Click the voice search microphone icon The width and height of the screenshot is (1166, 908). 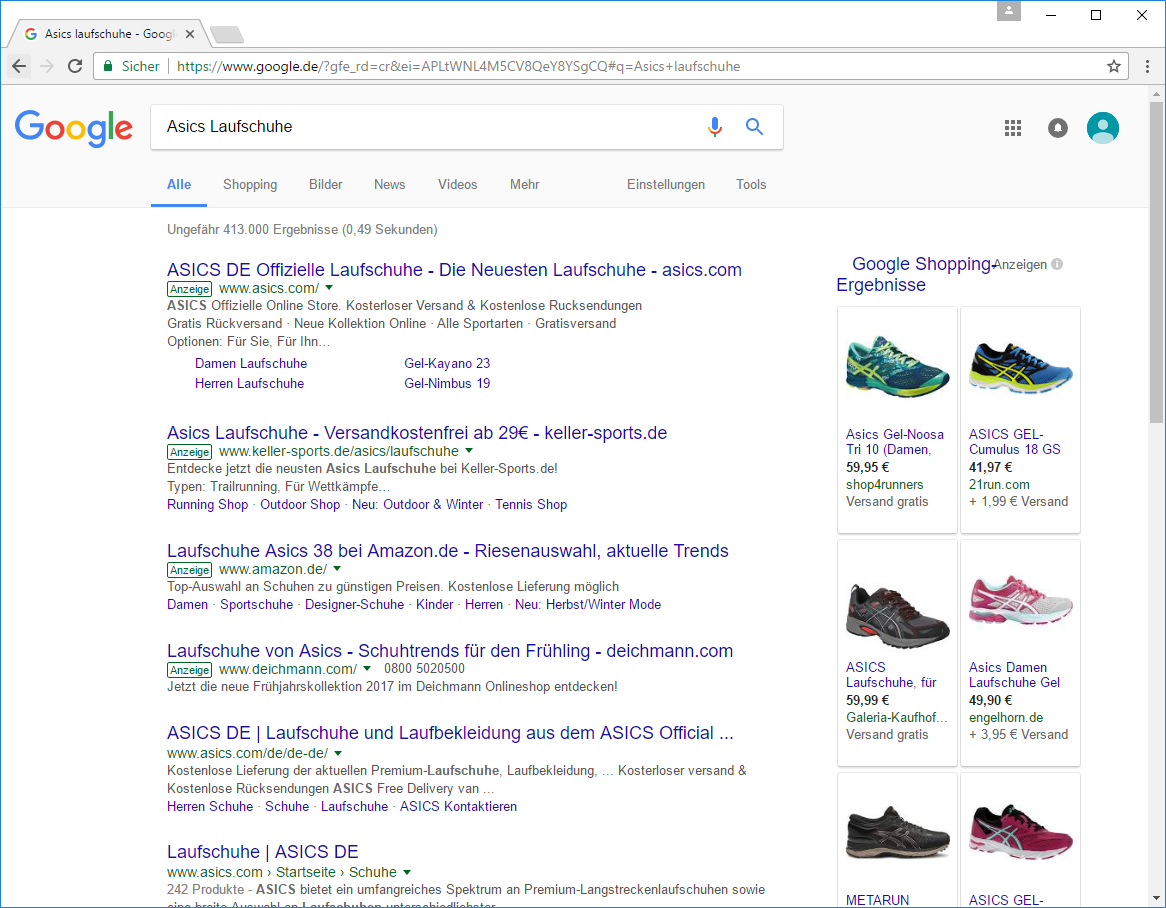click(x=714, y=127)
